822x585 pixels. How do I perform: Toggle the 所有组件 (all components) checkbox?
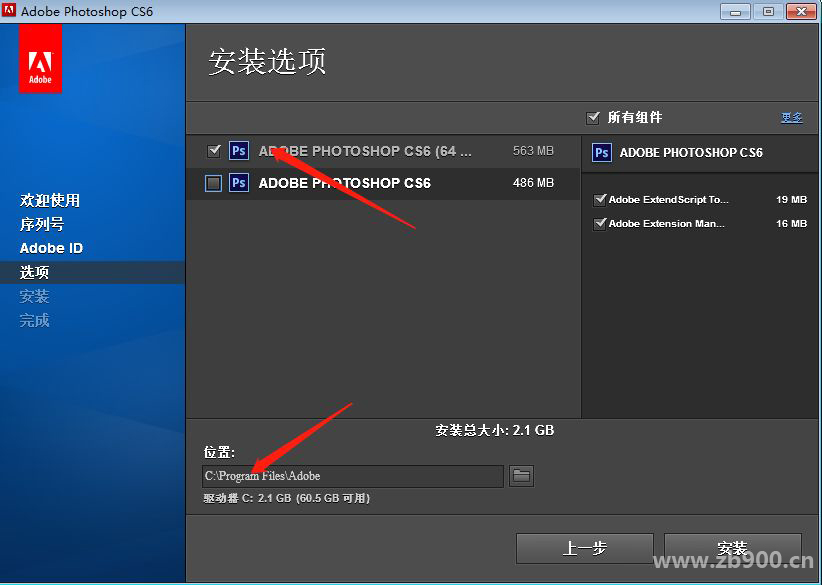pyautogui.click(x=594, y=117)
